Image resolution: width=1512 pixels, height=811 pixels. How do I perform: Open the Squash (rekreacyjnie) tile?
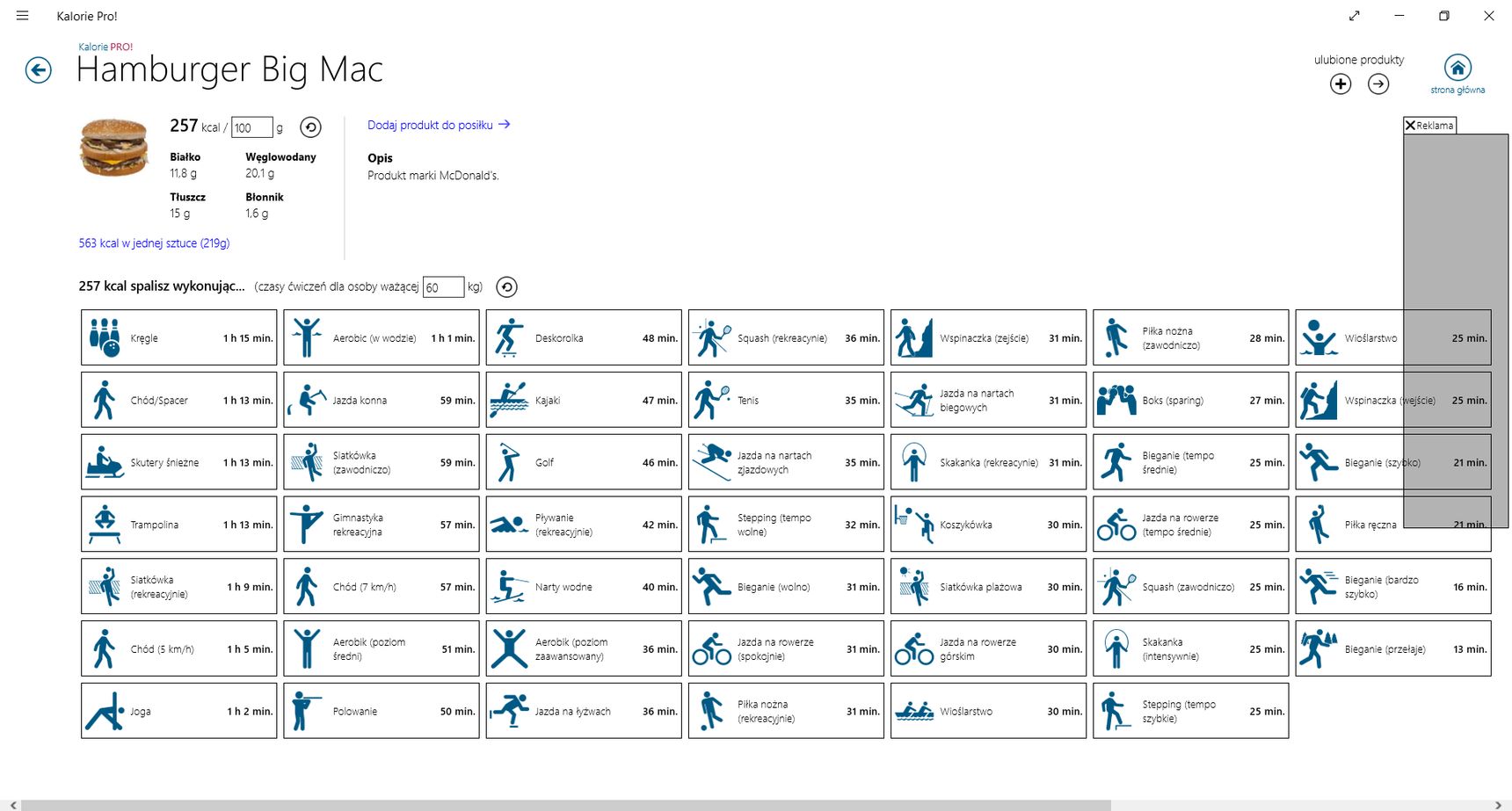point(786,337)
